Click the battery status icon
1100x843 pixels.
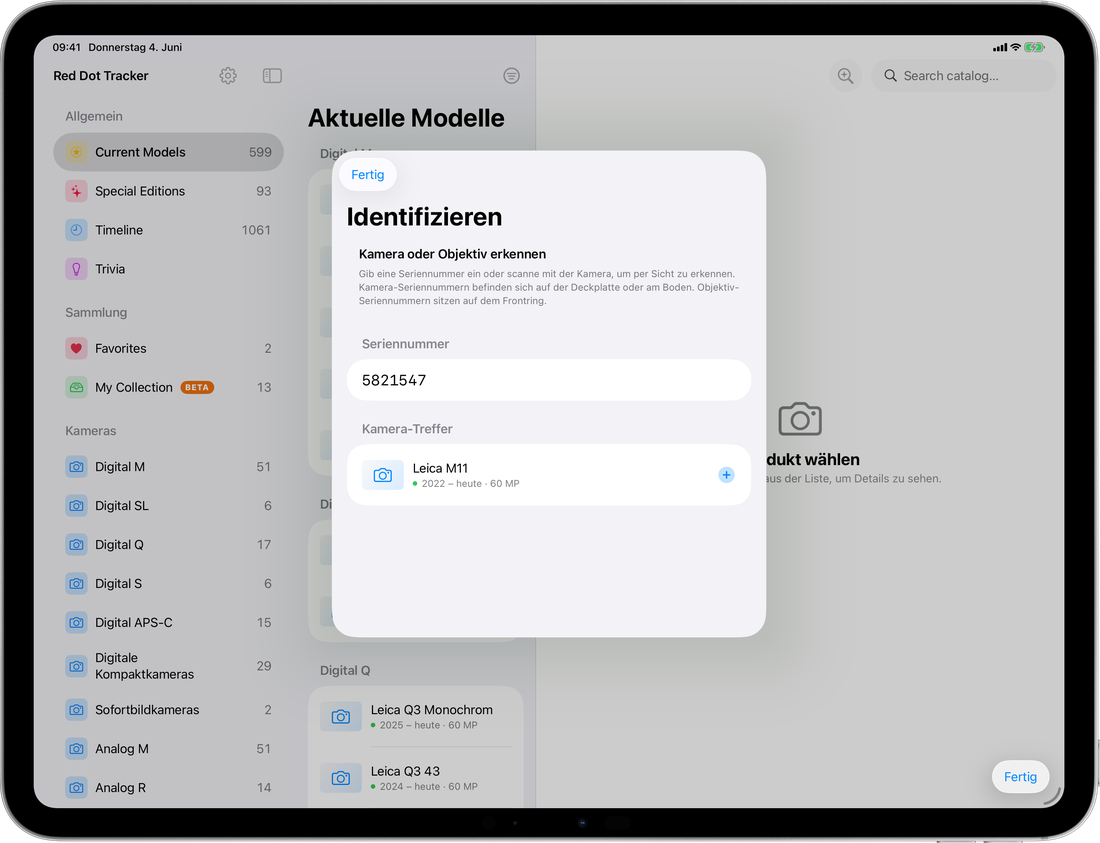coord(1034,47)
